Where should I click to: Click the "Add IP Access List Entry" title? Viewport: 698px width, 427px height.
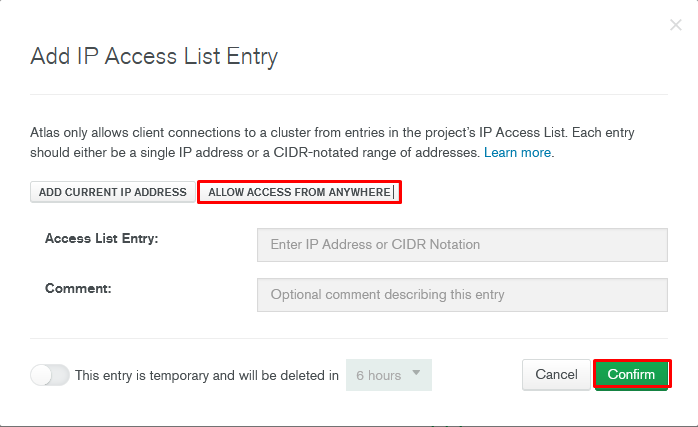pyautogui.click(x=154, y=56)
